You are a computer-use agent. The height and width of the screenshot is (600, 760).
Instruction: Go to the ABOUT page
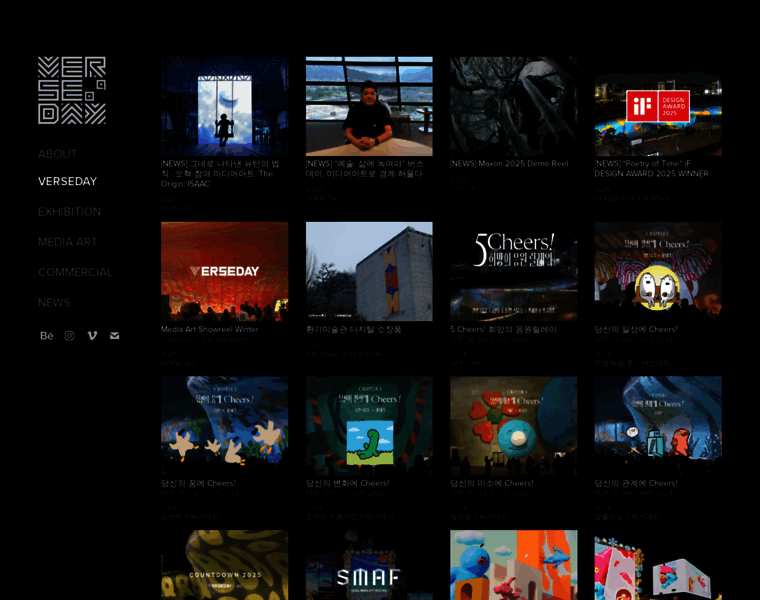point(58,154)
